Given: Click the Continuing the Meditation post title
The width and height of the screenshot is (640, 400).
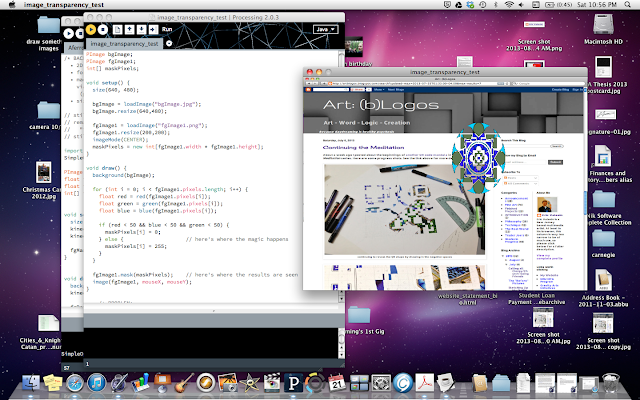Looking at the screenshot, I should pyautogui.click(x=363, y=147).
